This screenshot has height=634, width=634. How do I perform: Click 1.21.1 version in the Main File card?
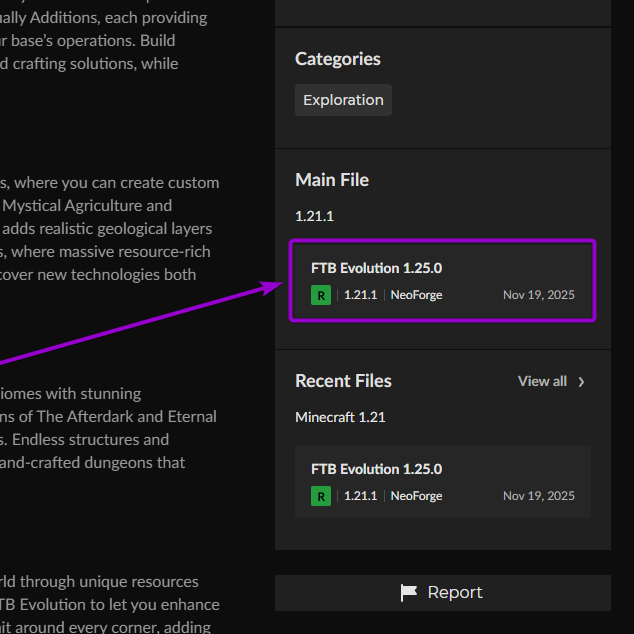[x=360, y=295]
